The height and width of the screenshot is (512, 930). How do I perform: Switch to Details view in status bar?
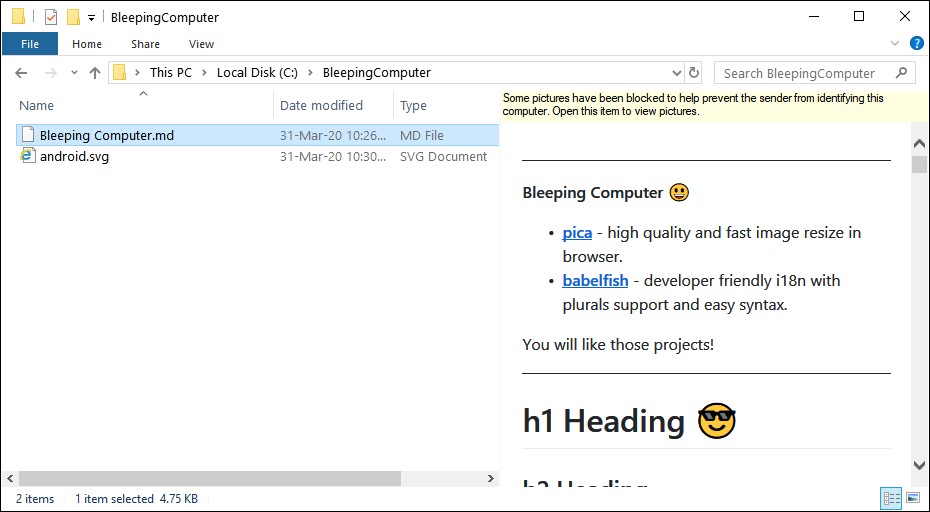(891, 498)
